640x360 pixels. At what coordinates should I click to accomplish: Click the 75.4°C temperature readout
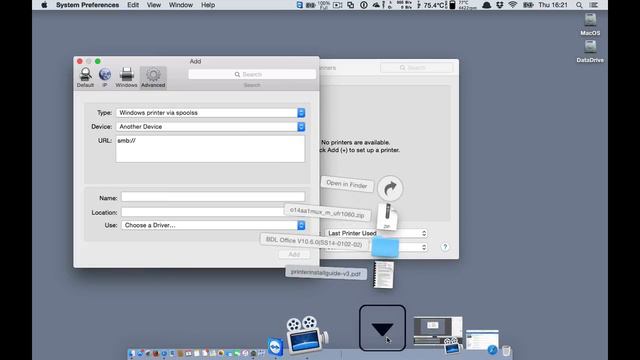tap(434, 5)
